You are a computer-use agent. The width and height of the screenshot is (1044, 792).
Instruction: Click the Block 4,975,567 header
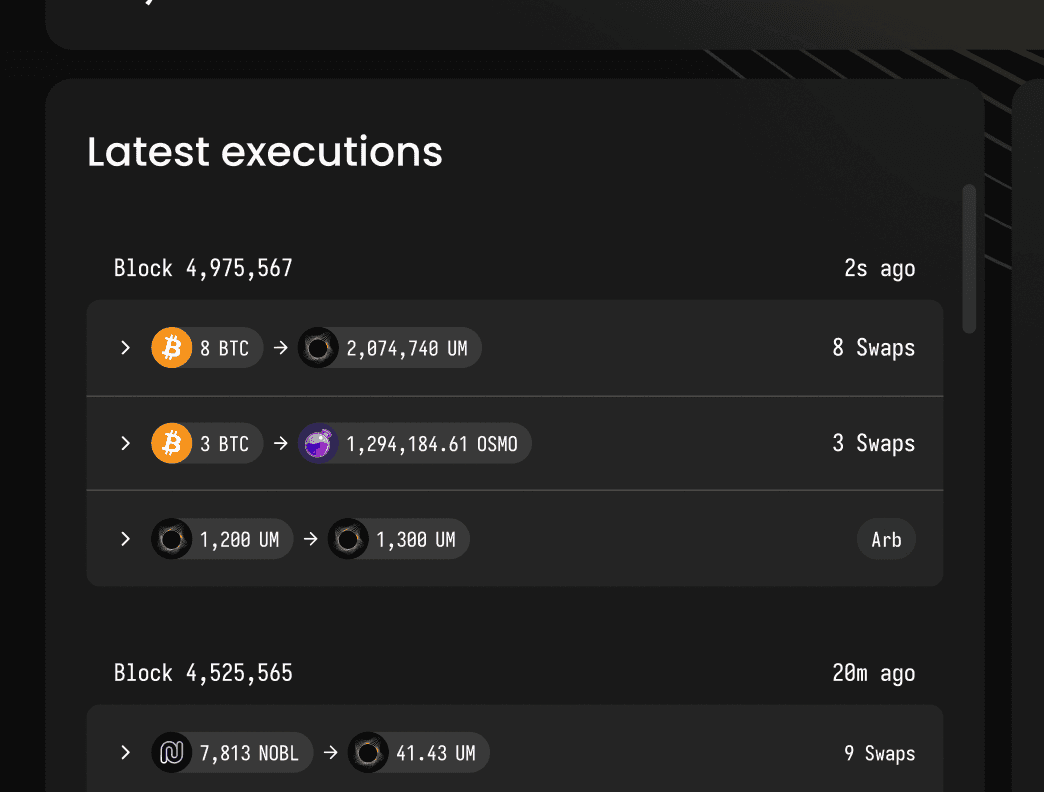click(x=203, y=268)
